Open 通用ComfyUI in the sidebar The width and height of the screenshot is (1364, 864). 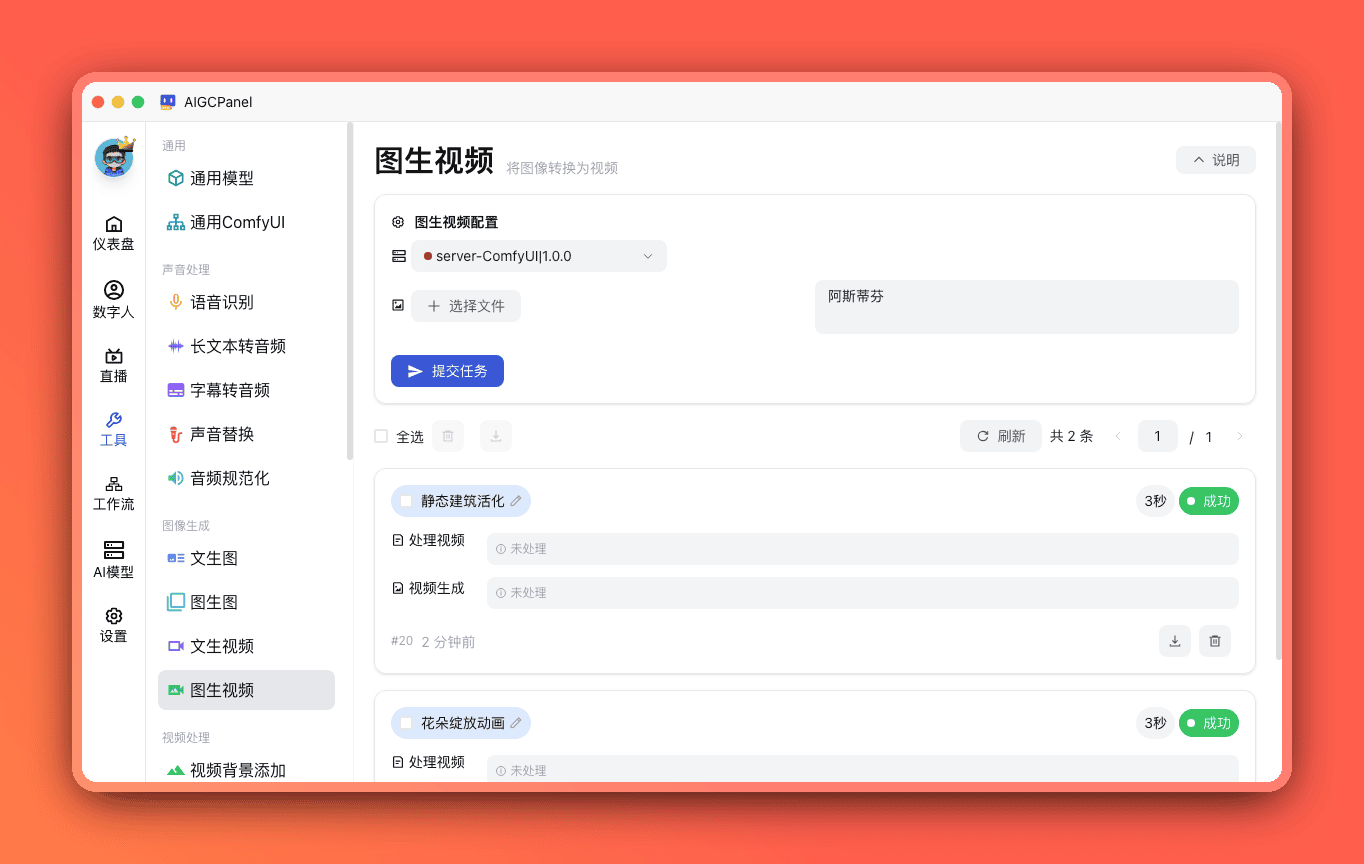coord(246,222)
